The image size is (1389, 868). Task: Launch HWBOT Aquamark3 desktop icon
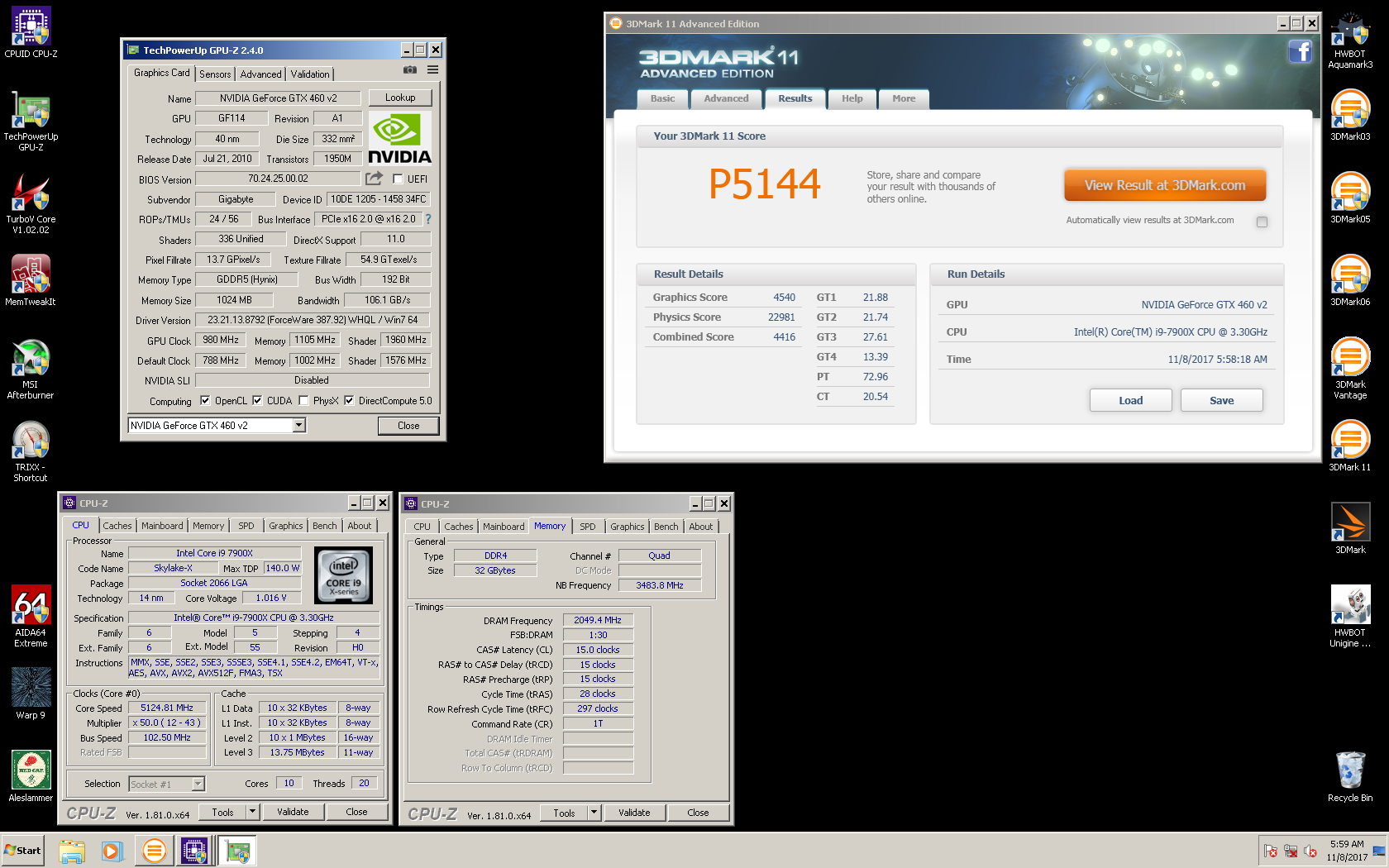(x=1350, y=39)
